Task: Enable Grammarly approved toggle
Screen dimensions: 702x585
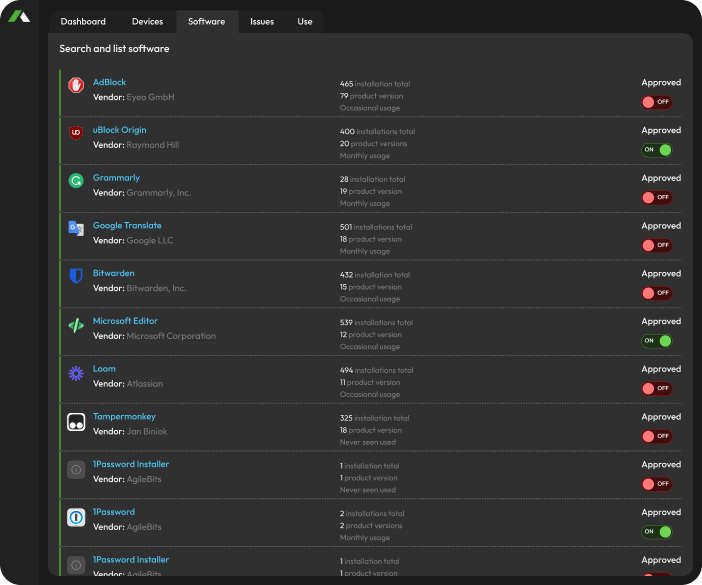Action: [x=657, y=197]
